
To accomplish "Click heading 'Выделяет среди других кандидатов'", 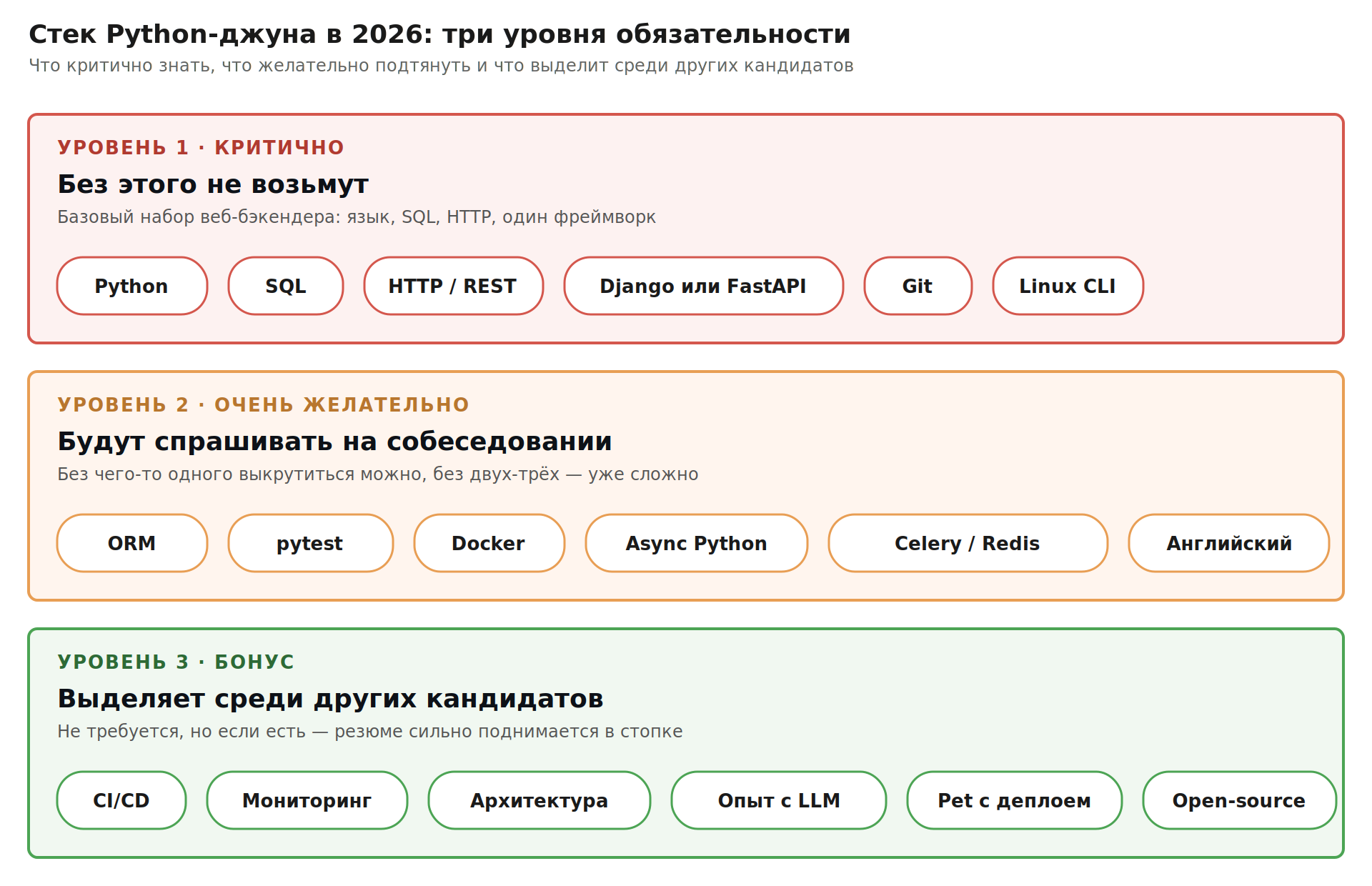I will (x=330, y=699).
